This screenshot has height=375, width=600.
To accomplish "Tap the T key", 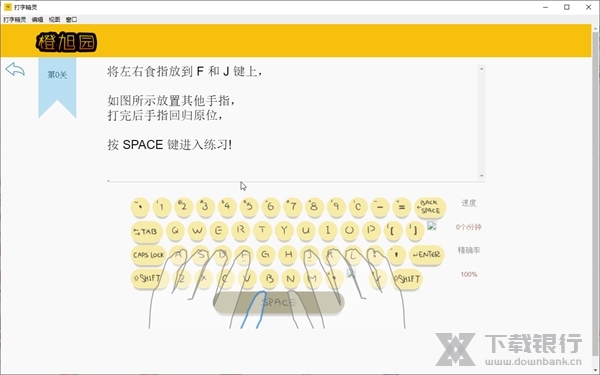I will [262, 231].
